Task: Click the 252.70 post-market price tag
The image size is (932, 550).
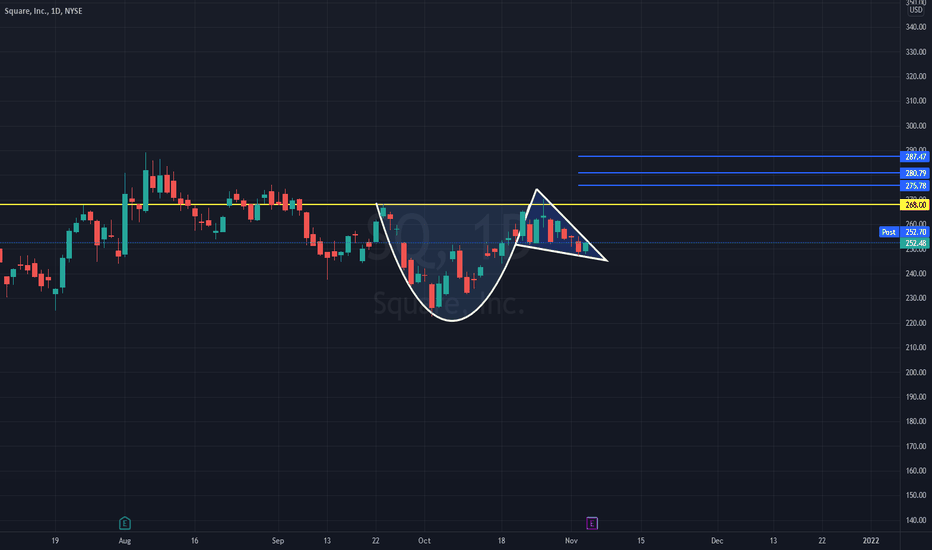Action: click(915, 232)
